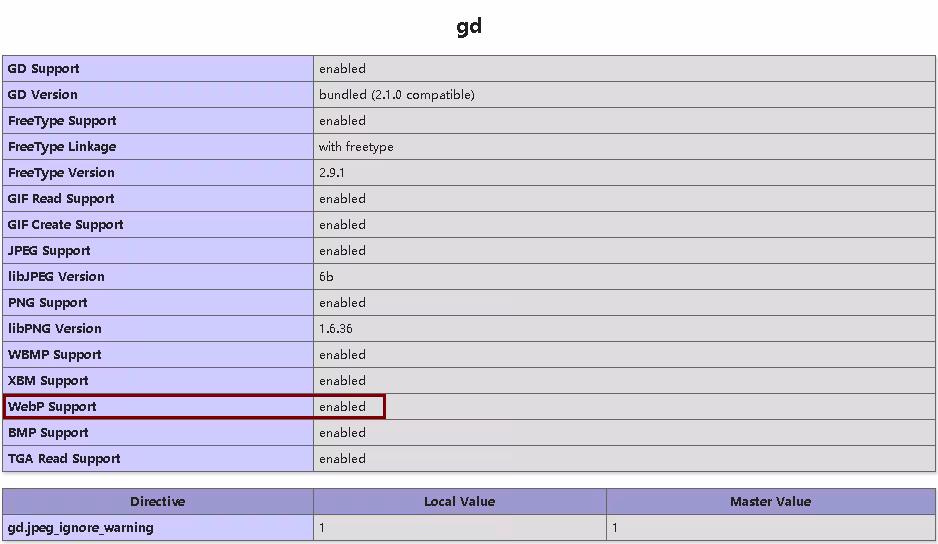Select the GD Version label cell
The width and height of the screenshot is (938, 544).
click(x=43, y=95)
